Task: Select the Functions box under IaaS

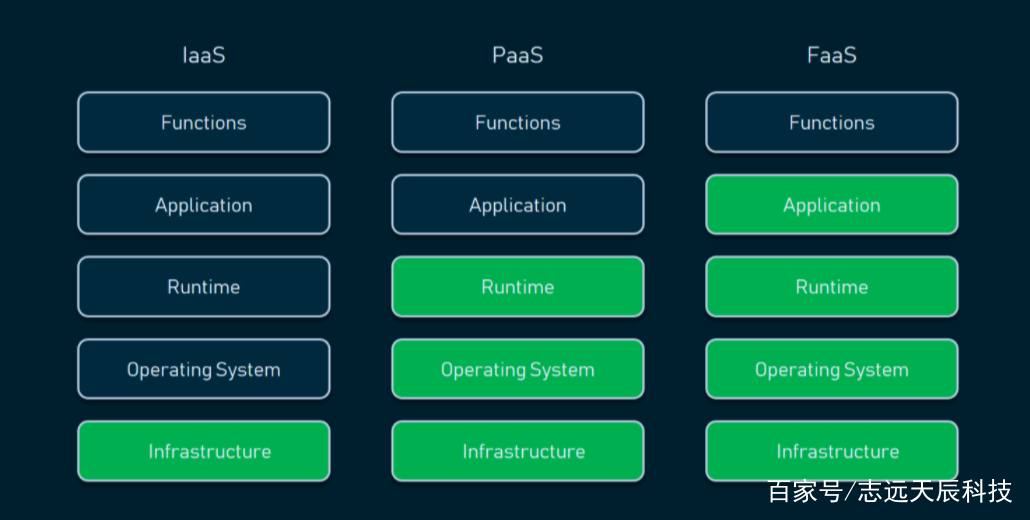Action: click(x=204, y=122)
